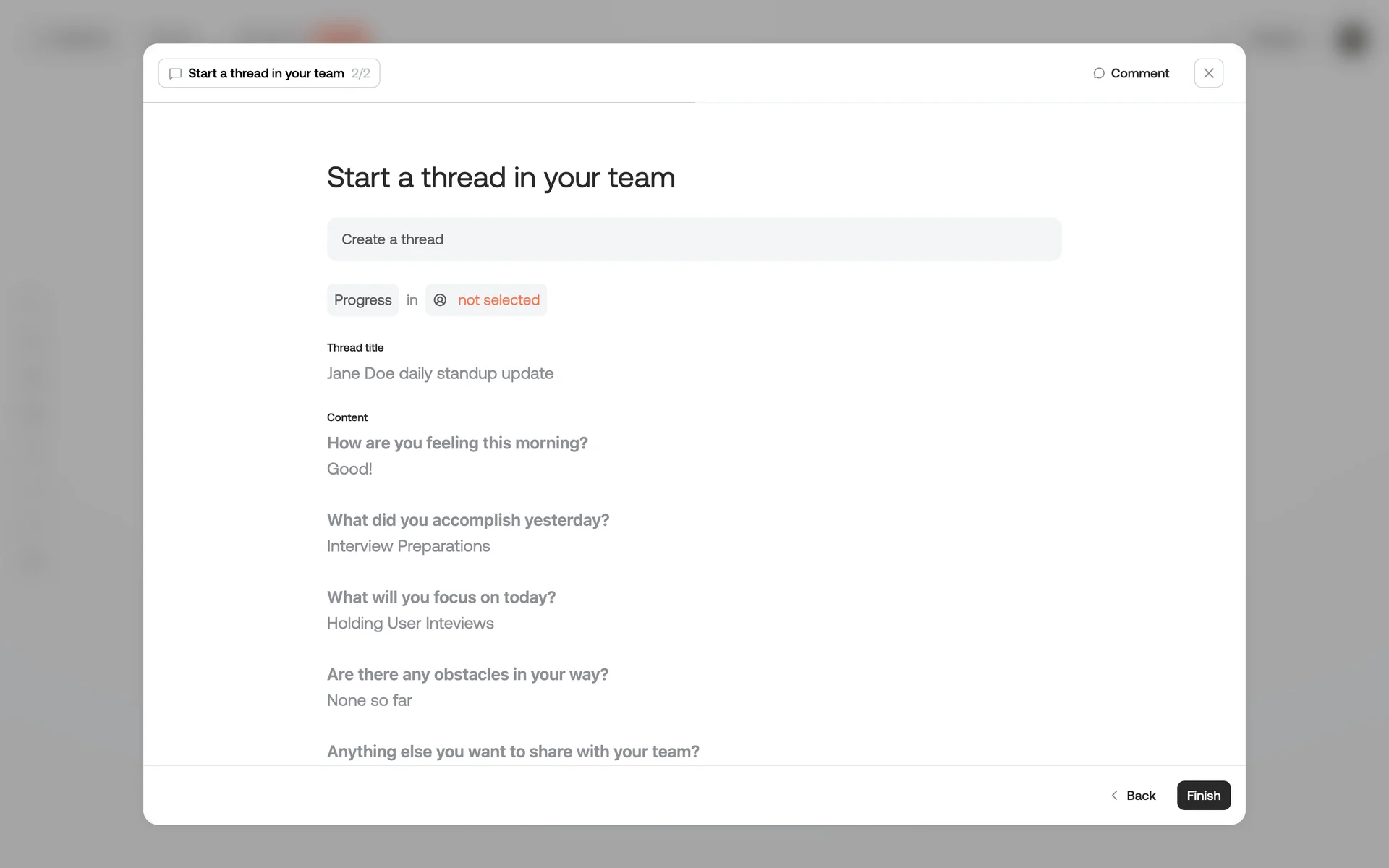Image resolution: width=1389 pixels, height=868 pixels.
Task: Open the Progress type dropdown
Action: click(362, 300)
